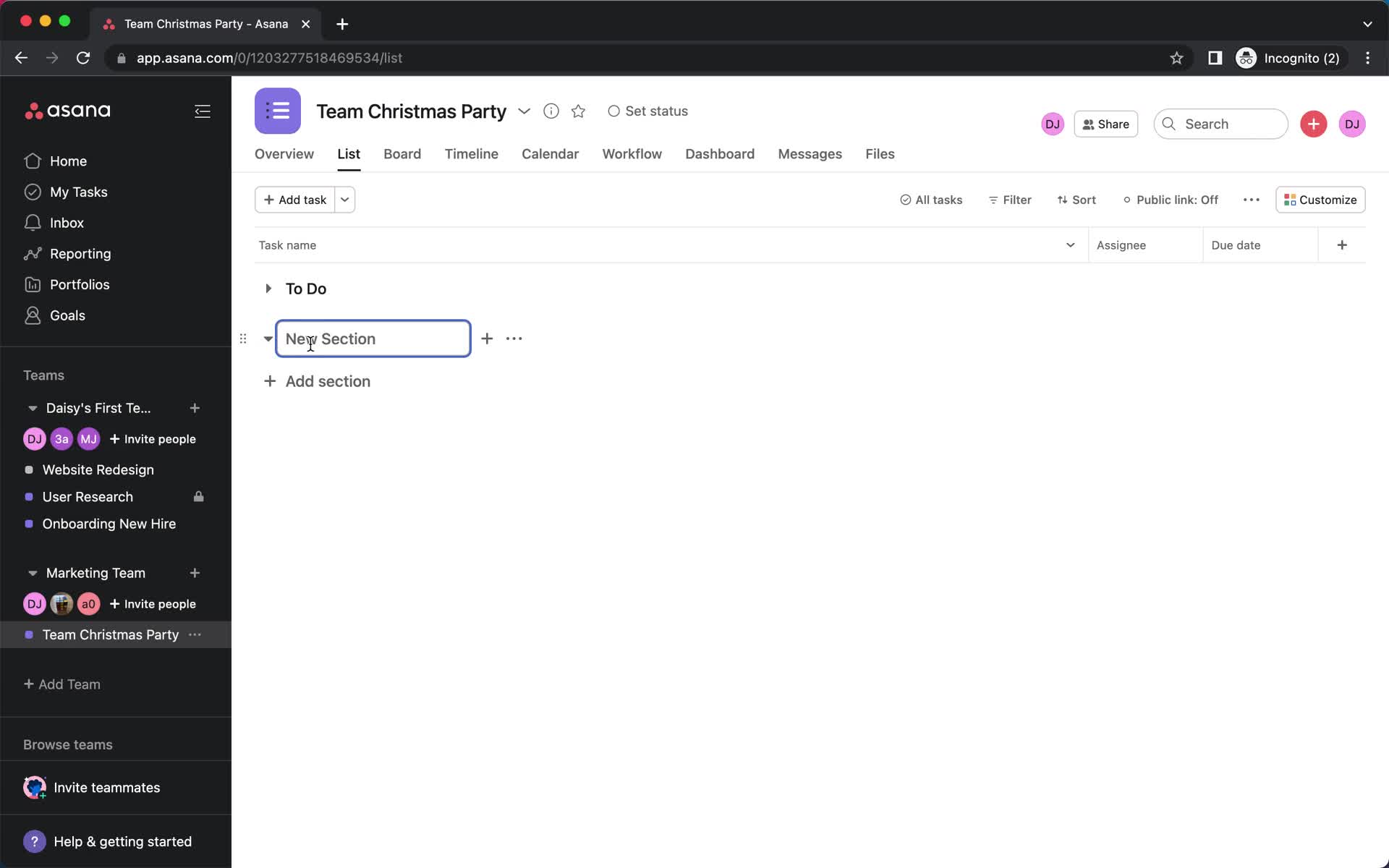Expand Daisy's First Te... team

click(31, 408)
